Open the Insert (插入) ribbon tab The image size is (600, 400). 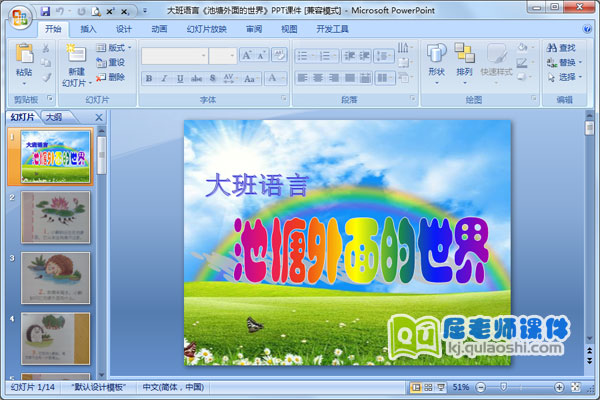pyautogui.click(x=89, y=30)
